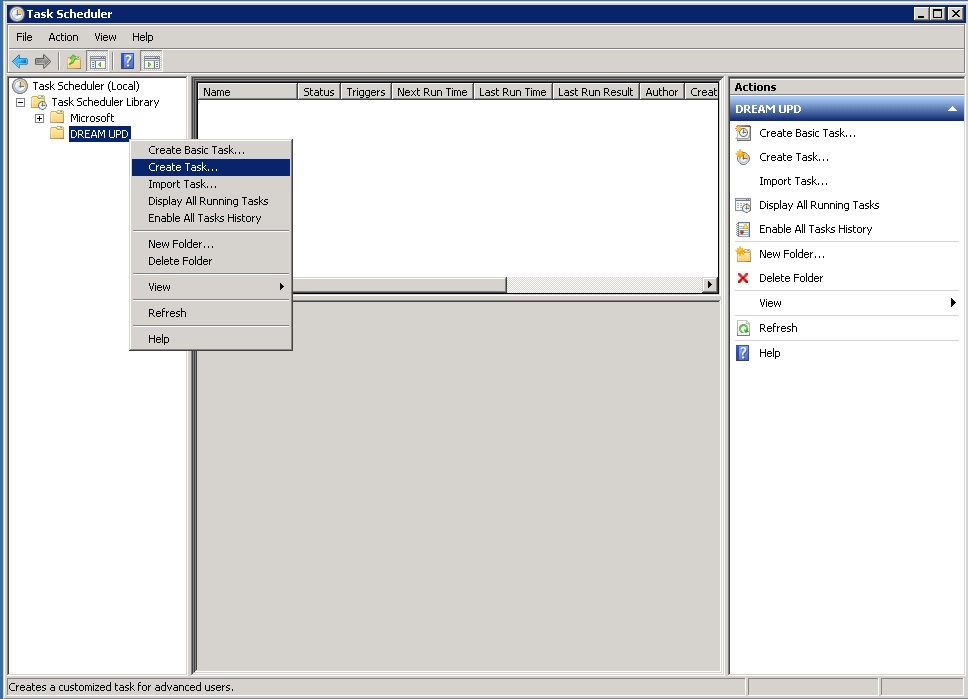The width and height of the screenshot is (968, 699).
Task: Sort by the Last Run Time column header
Action: pyautogui.click(x=512, y=91)
